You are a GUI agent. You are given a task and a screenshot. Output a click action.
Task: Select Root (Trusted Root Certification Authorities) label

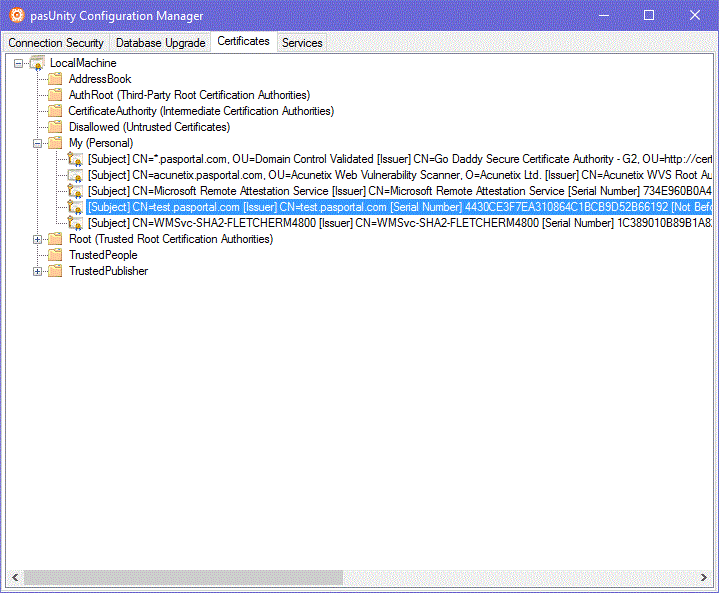click(x=171, y=239)
